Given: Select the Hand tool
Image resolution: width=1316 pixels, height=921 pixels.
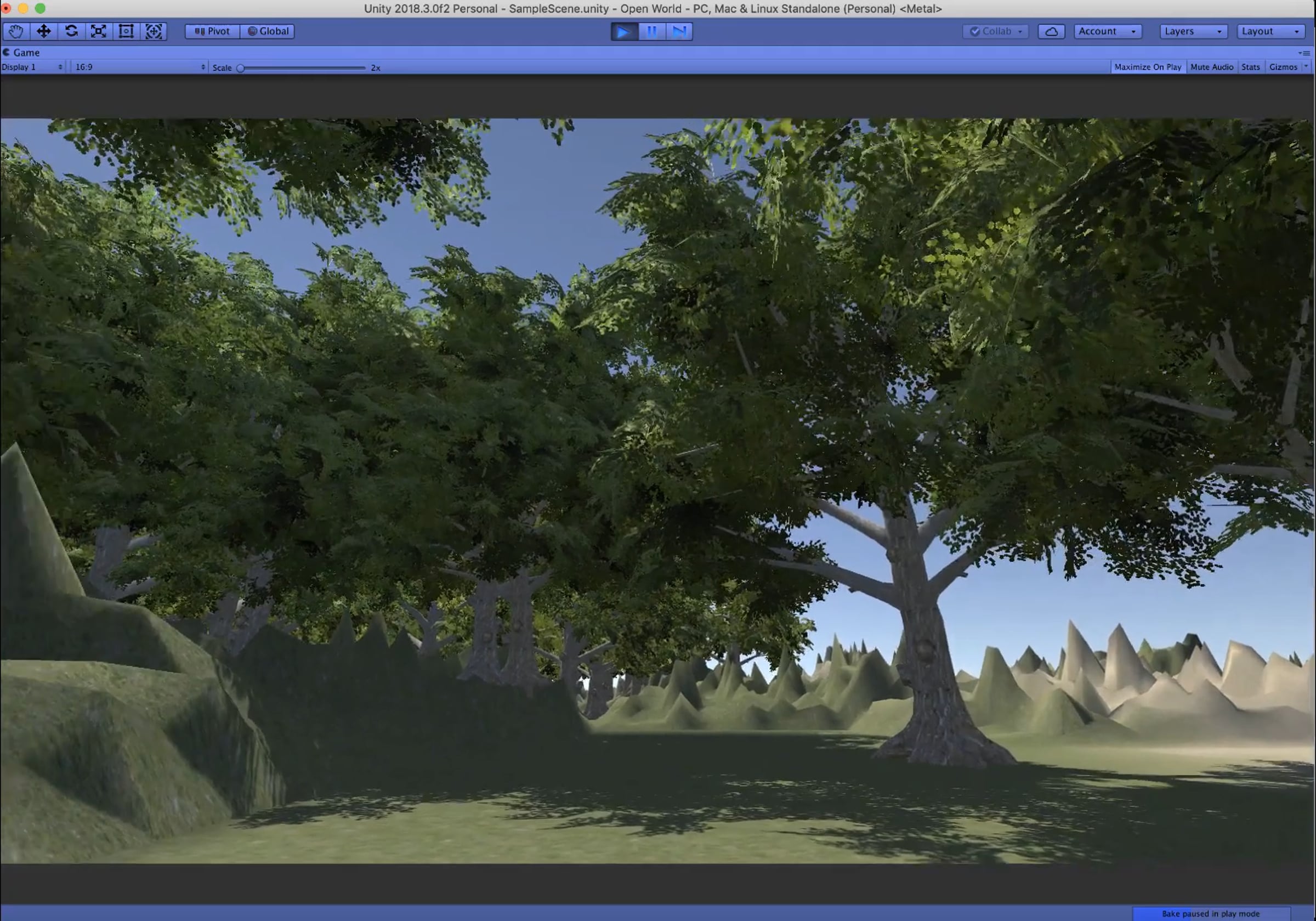Looking at the screenshot, I should [15, 31].
